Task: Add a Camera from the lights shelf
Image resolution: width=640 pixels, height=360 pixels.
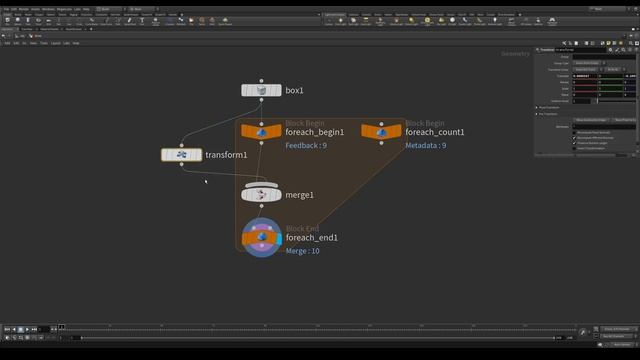Action: click(x=329, y=21)
